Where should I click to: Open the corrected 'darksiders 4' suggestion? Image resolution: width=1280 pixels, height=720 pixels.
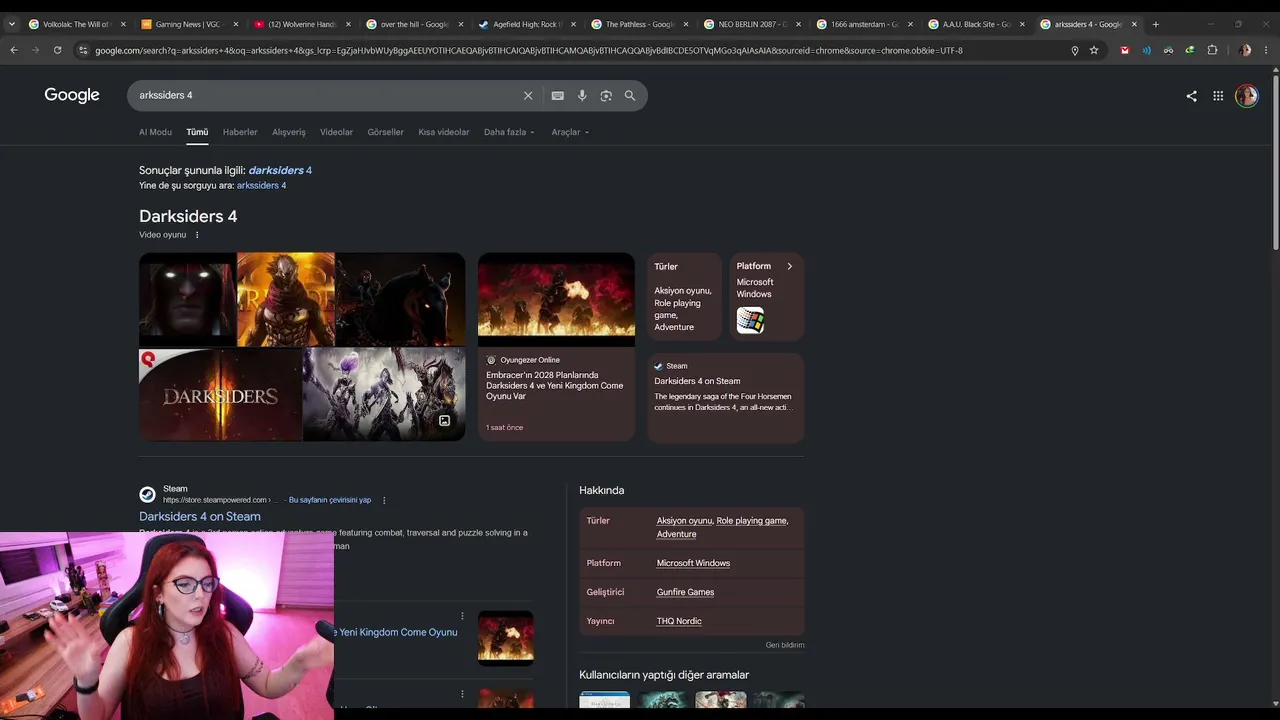coord(280,170)
